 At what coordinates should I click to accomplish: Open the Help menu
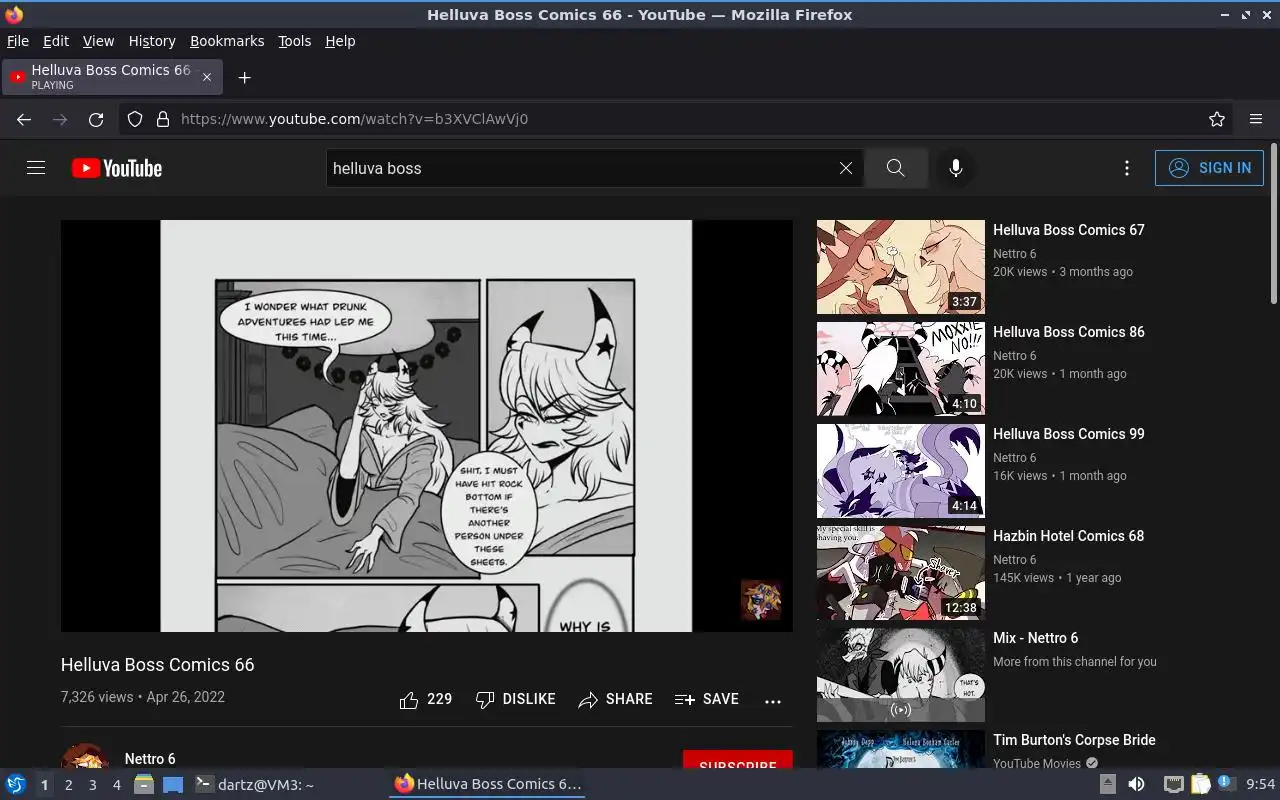click(x=340, y=41)
